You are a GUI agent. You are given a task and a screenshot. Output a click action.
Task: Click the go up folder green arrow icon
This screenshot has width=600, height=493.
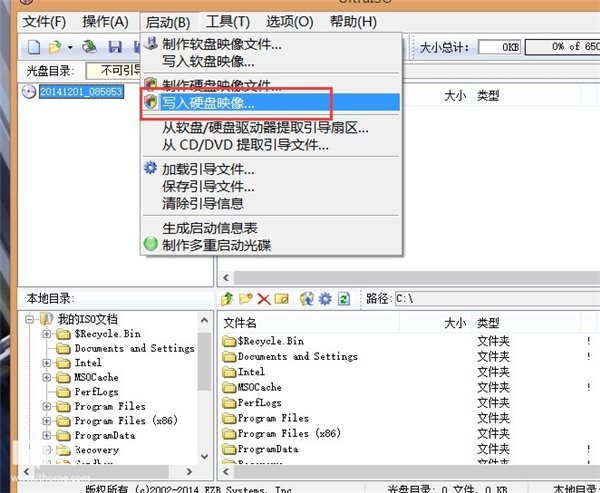(228, 299)
